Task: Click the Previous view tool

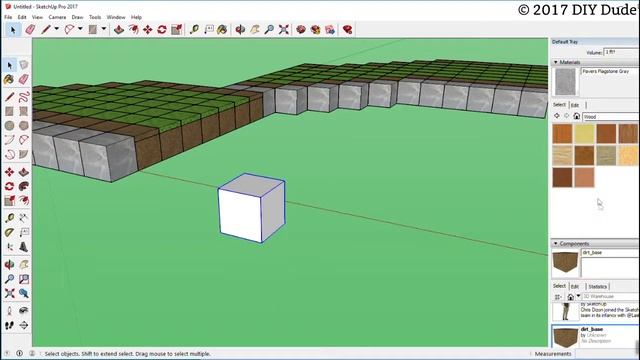Action: pyautogui.click(x=24, y=293)
